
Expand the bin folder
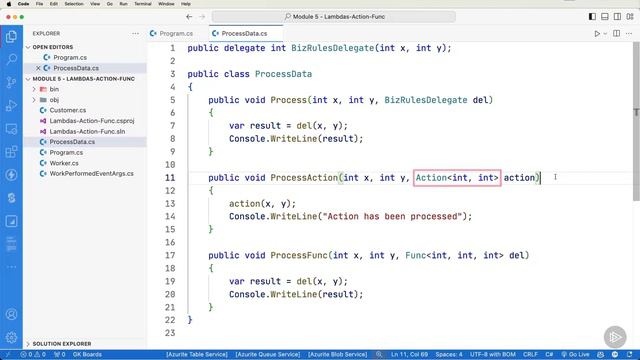34,89
